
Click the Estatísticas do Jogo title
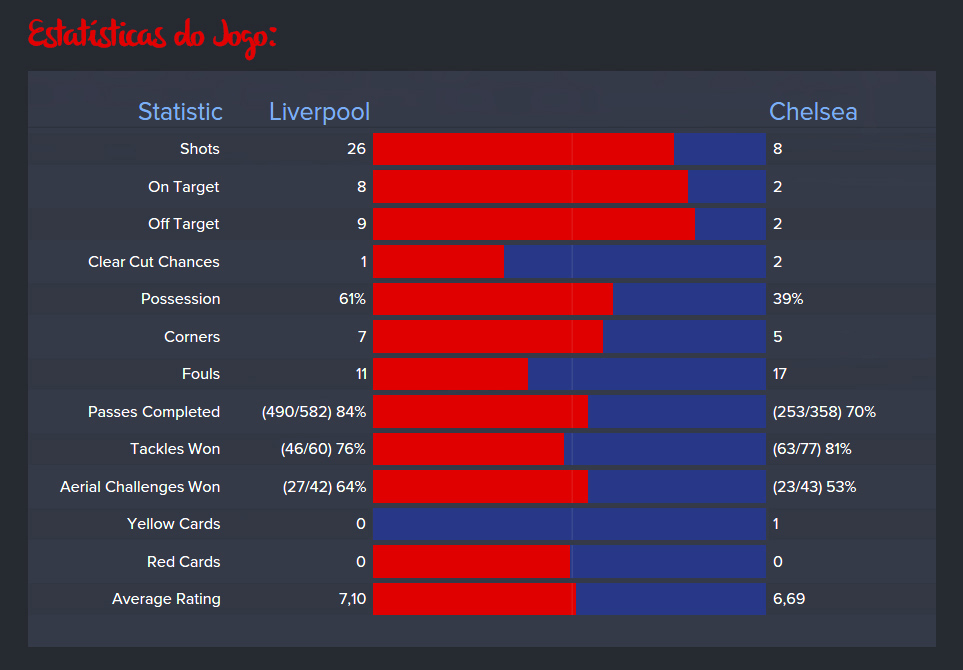152,35
